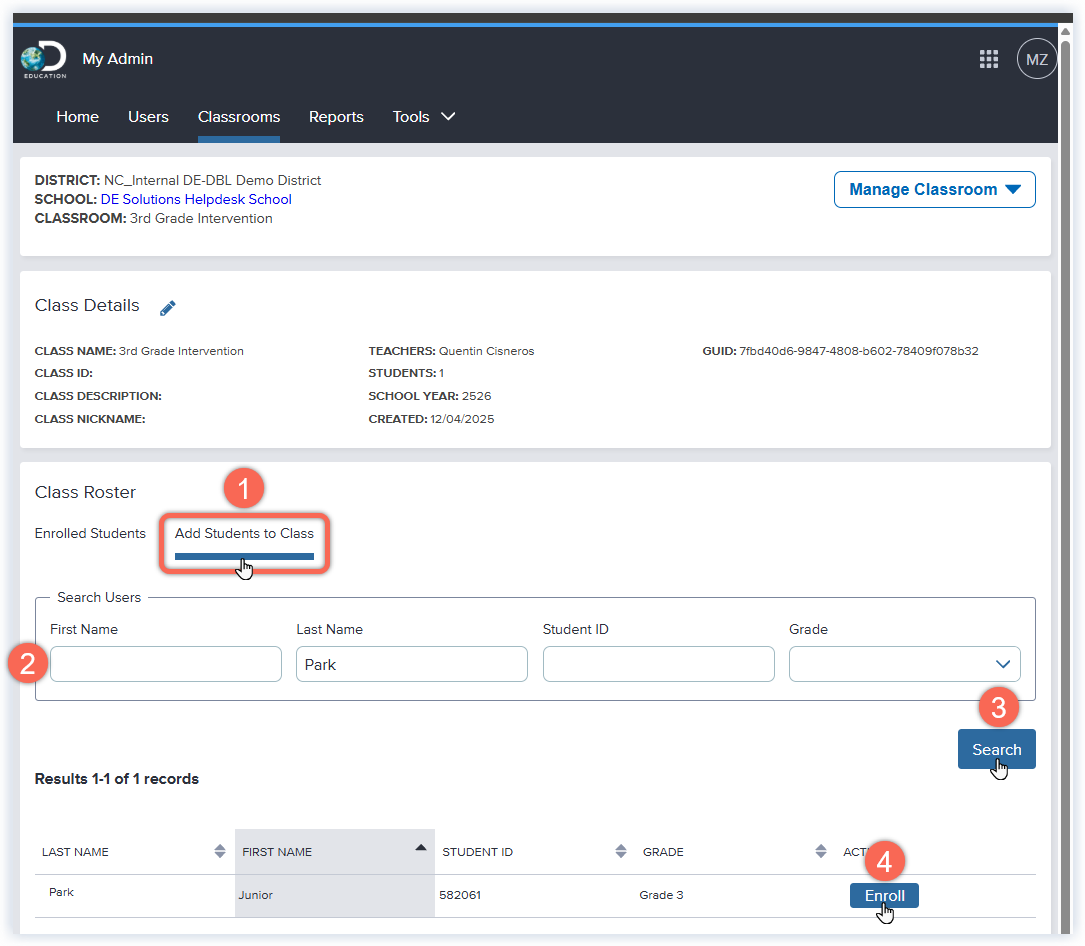This screenshot has height=946, width=1085.
Task: Sort by Grade column arrows
Action: [822, 851]
